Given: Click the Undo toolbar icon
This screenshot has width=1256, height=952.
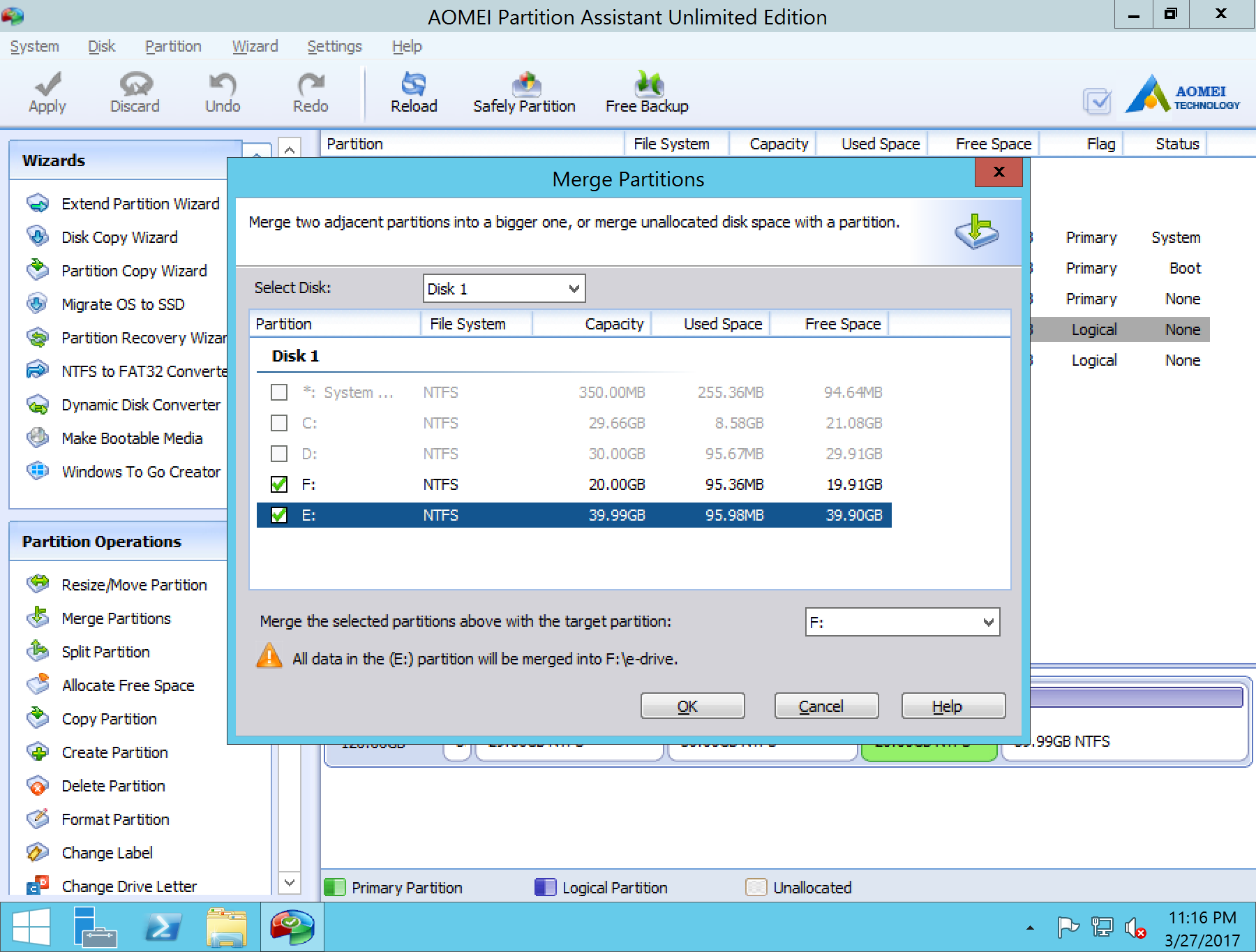Looking at the screenshot, I should coord(223,92).
